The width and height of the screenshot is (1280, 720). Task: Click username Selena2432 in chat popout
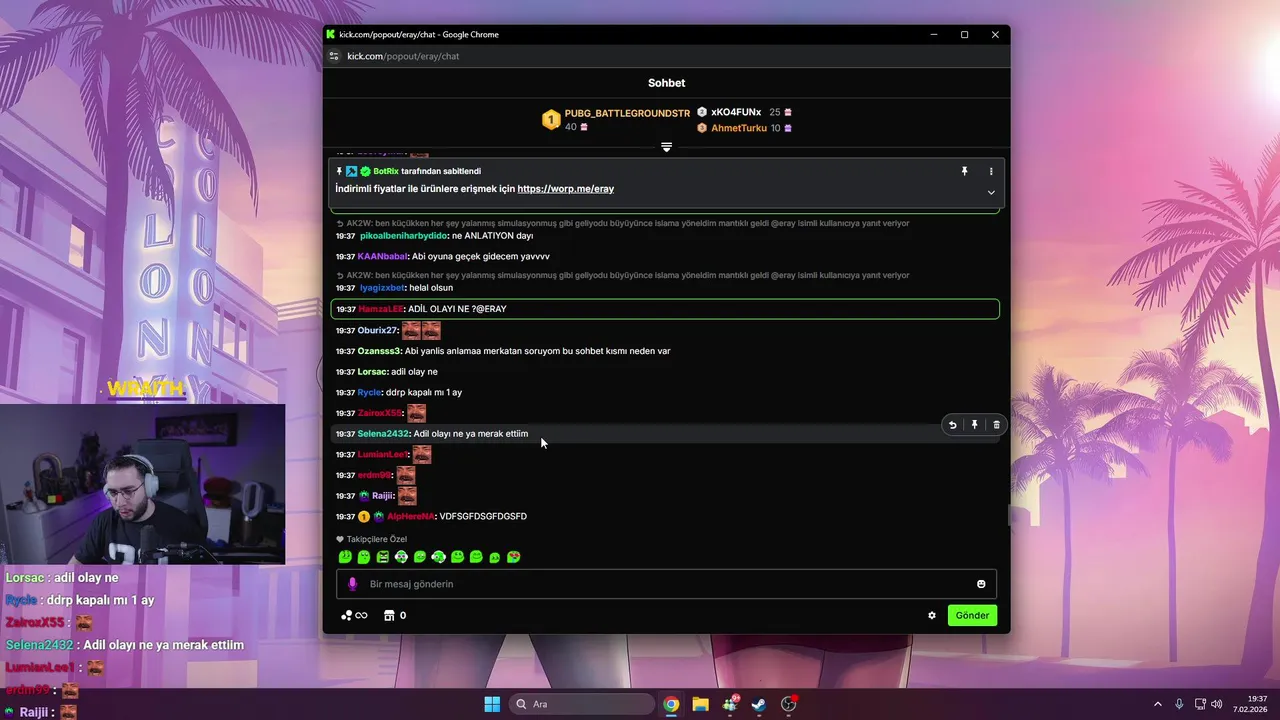(383, 434)
